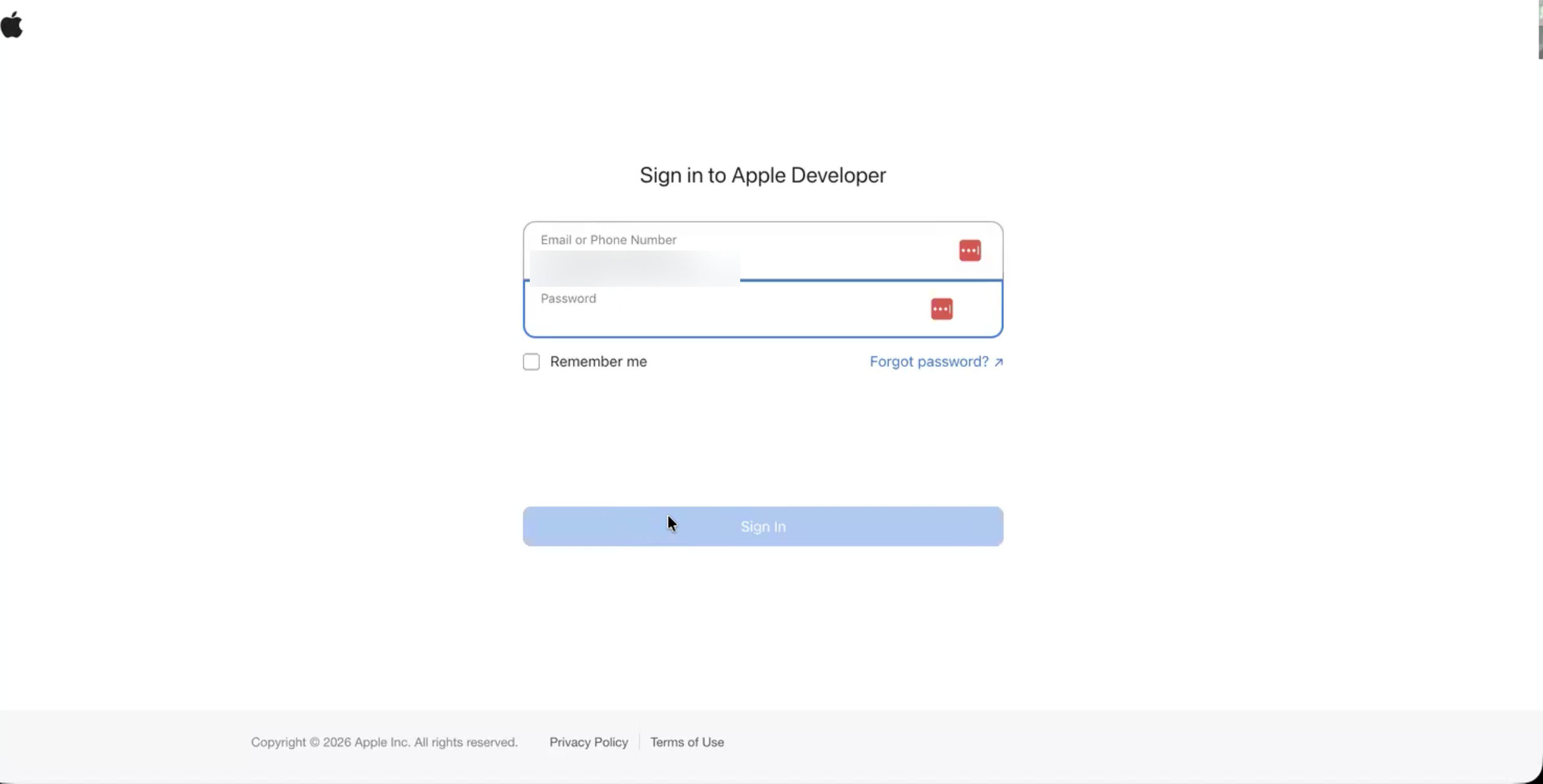The image size is (1543, 784).
Task: Check the Remember me checkbox
Action: pos(531,362)
